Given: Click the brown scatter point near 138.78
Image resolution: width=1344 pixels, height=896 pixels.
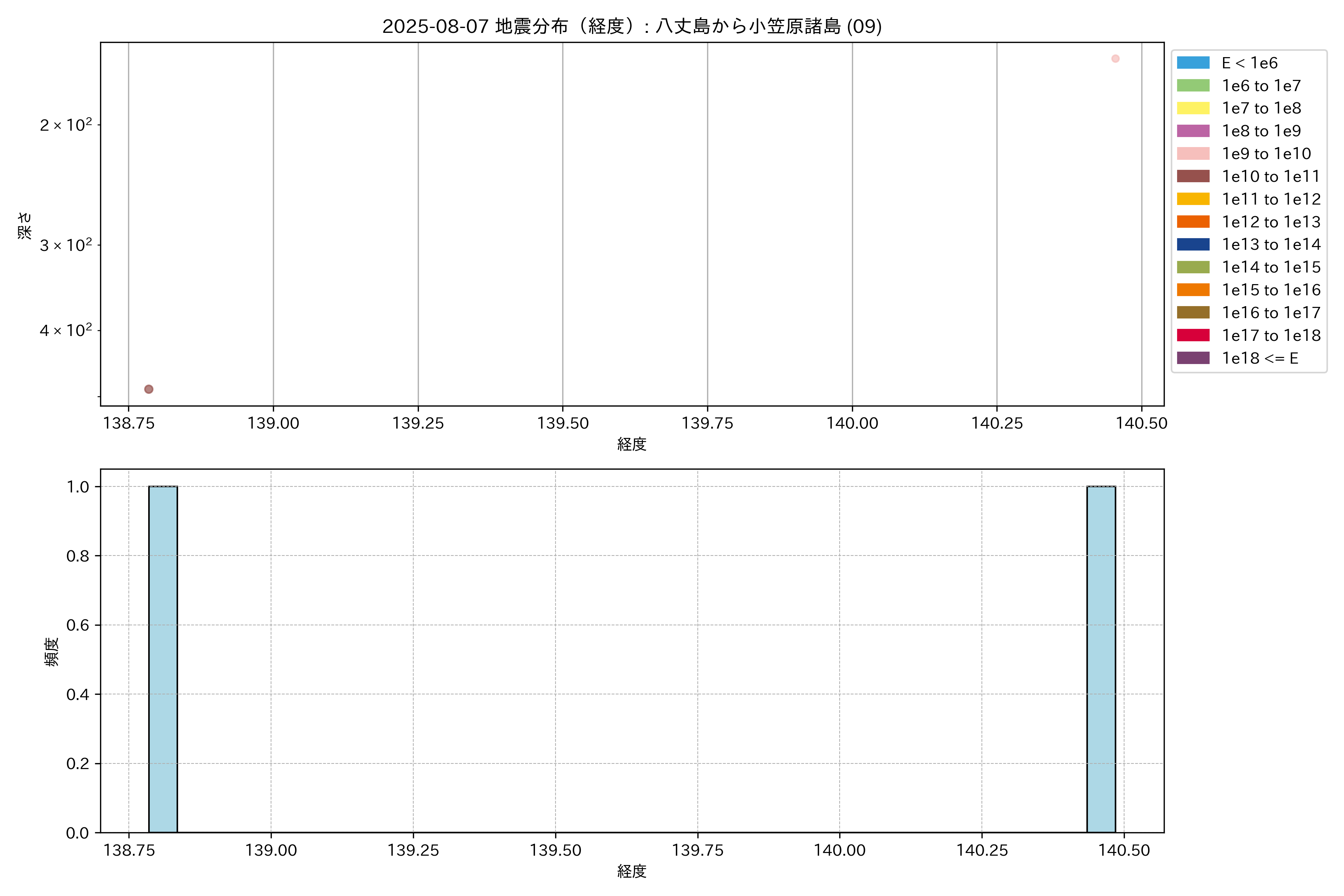Looking at the screenshot, I should click(x=149, y=389).
